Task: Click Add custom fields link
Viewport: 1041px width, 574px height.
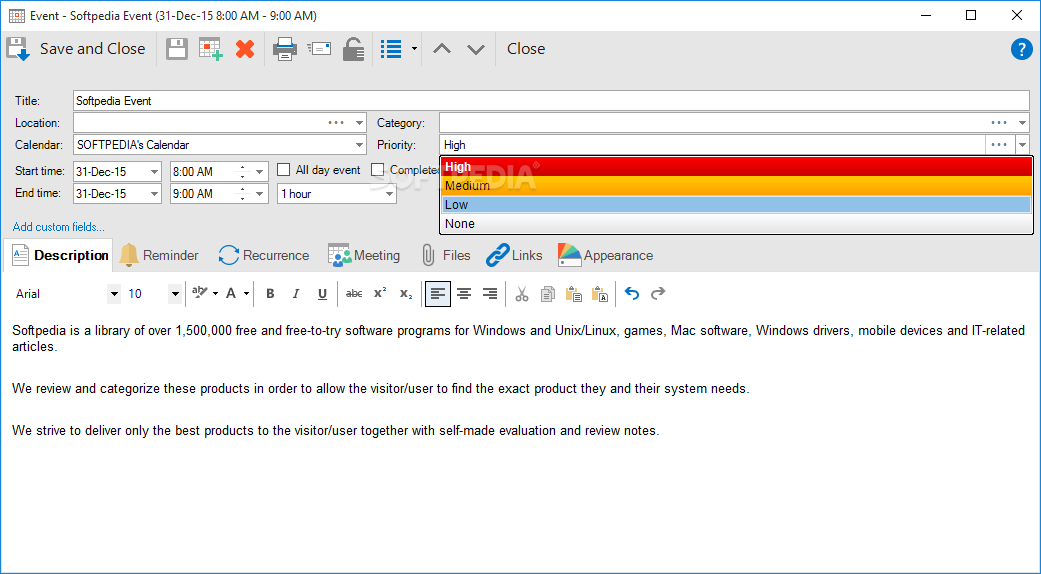Action: [58, 227]
